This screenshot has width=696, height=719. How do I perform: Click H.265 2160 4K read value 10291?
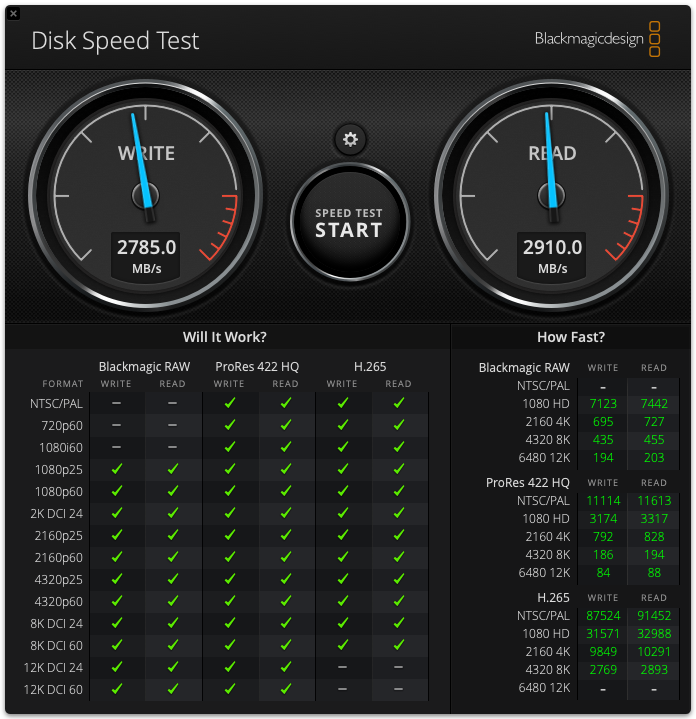[654, 652]
